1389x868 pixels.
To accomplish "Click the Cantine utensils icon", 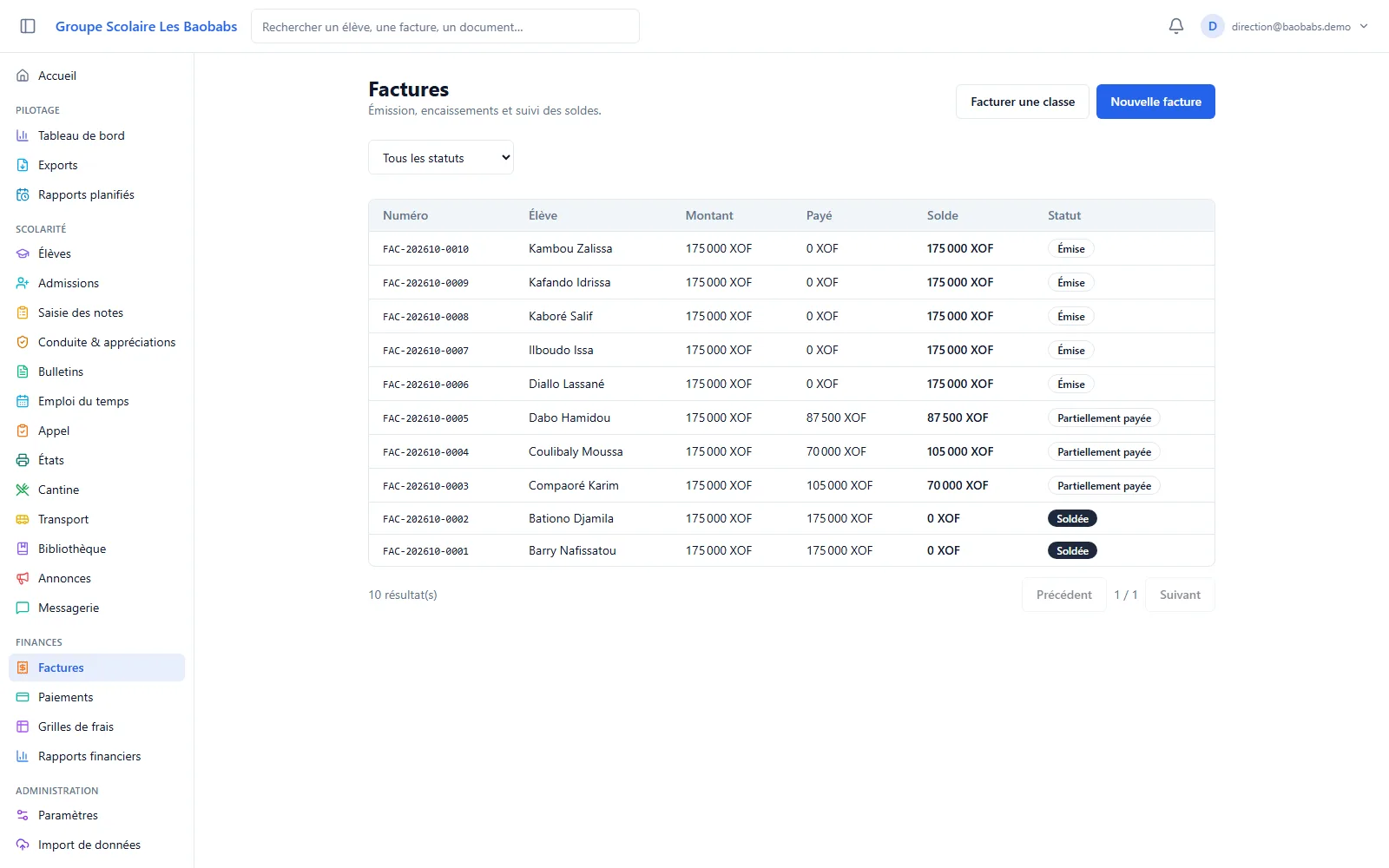I will click(23, 490).
